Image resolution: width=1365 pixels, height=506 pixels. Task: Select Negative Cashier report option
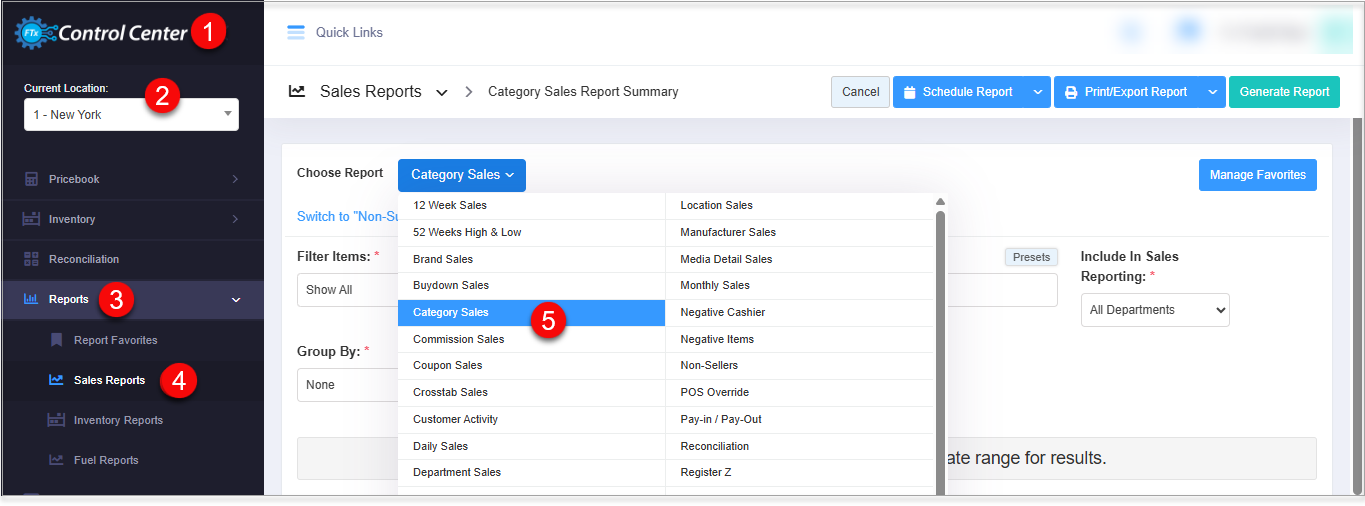[722, 312]
